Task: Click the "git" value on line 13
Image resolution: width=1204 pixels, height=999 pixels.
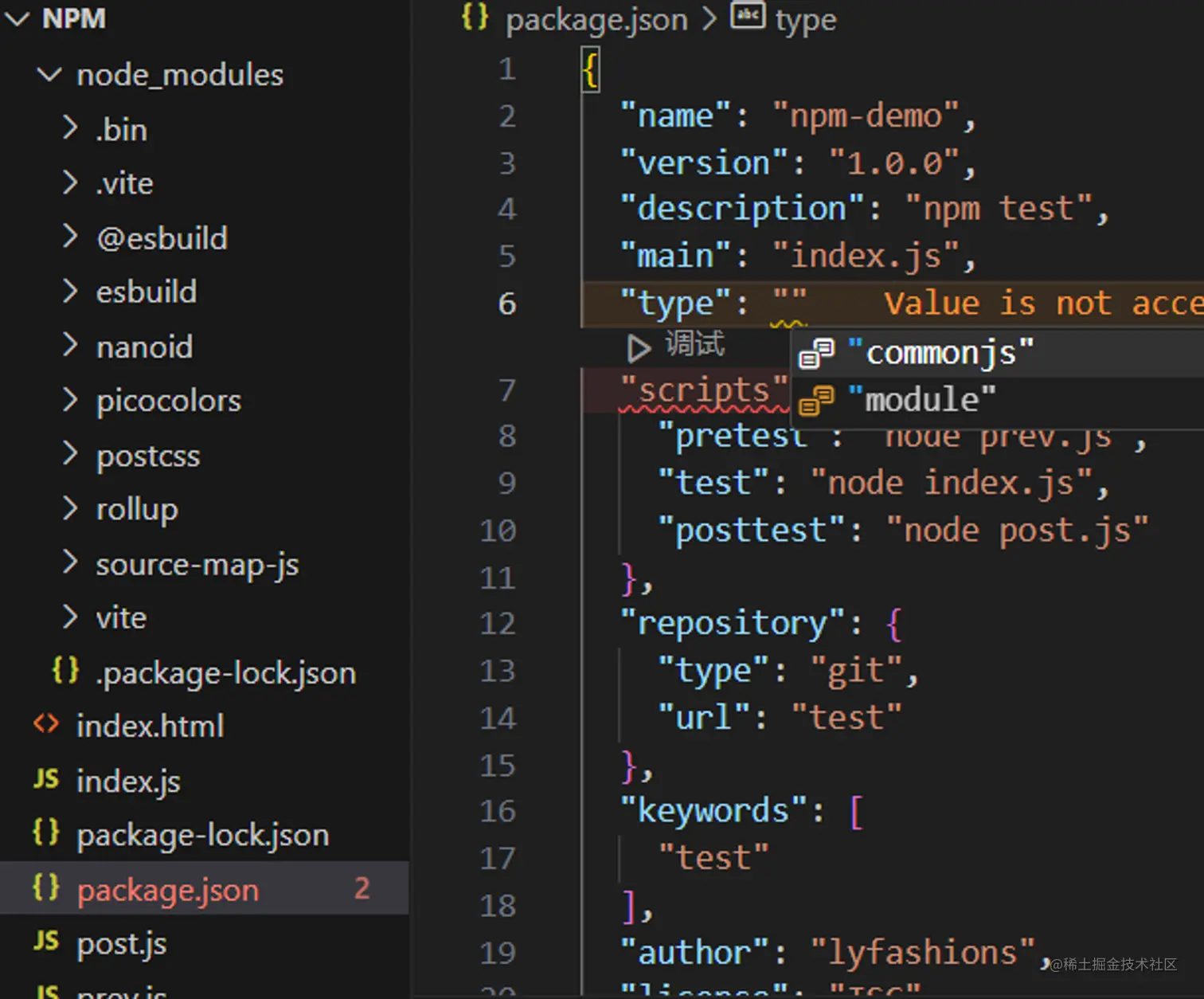Action: (x=857, y=671)
